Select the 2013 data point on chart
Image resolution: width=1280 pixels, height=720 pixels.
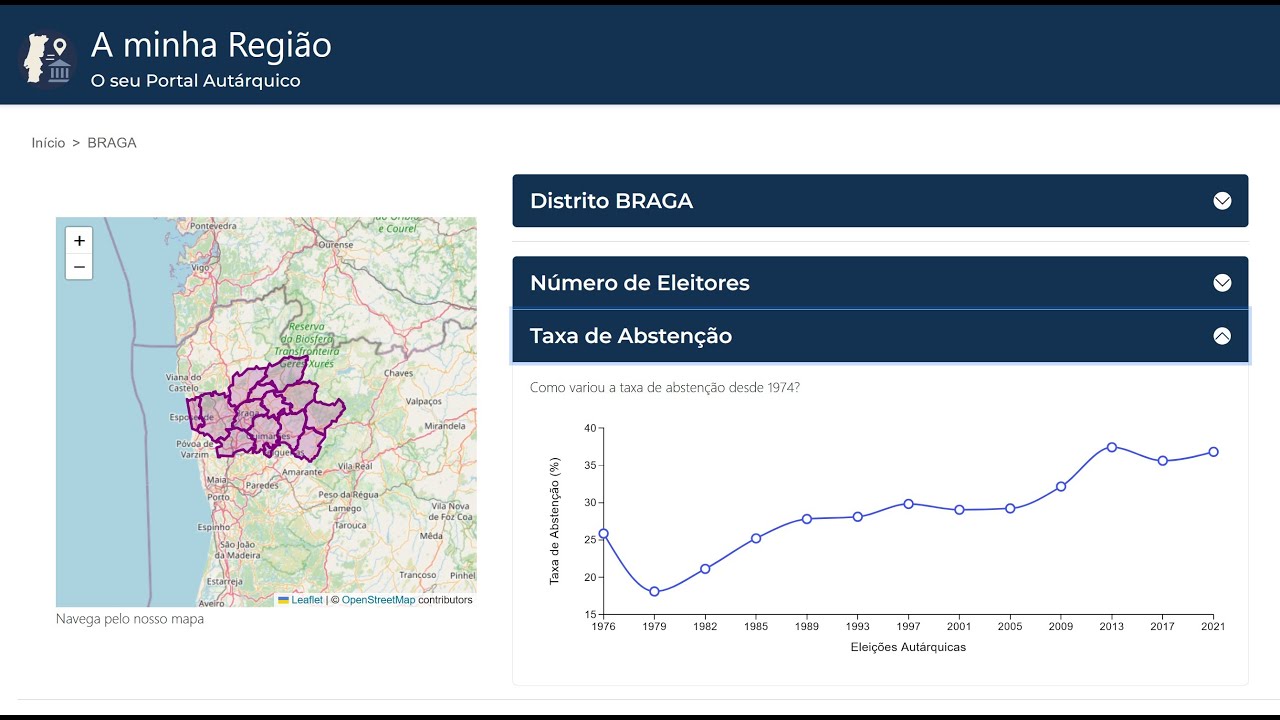click(x=1111, y=447)
